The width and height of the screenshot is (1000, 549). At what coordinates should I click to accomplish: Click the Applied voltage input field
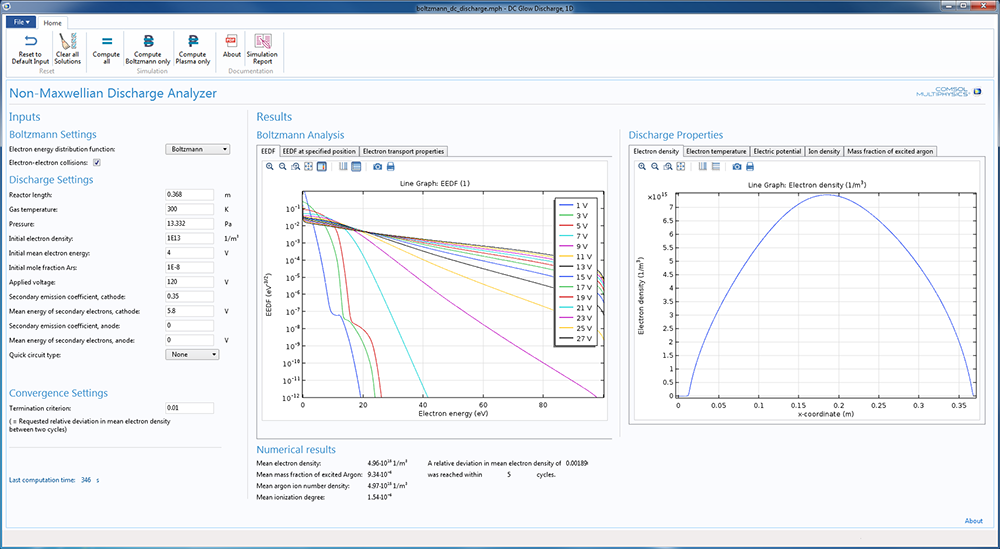pyautogui.click(x=189, y=283)
